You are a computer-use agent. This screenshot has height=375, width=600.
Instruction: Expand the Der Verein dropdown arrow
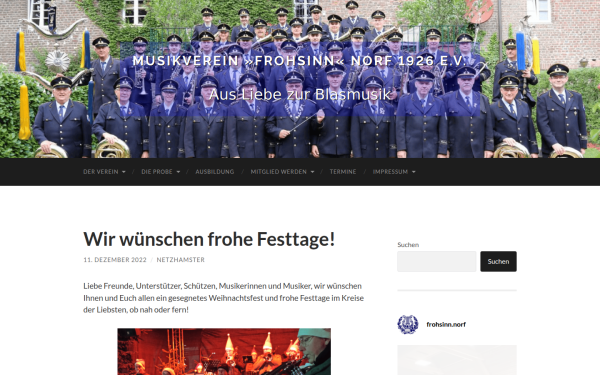click(x=124, y=172)
